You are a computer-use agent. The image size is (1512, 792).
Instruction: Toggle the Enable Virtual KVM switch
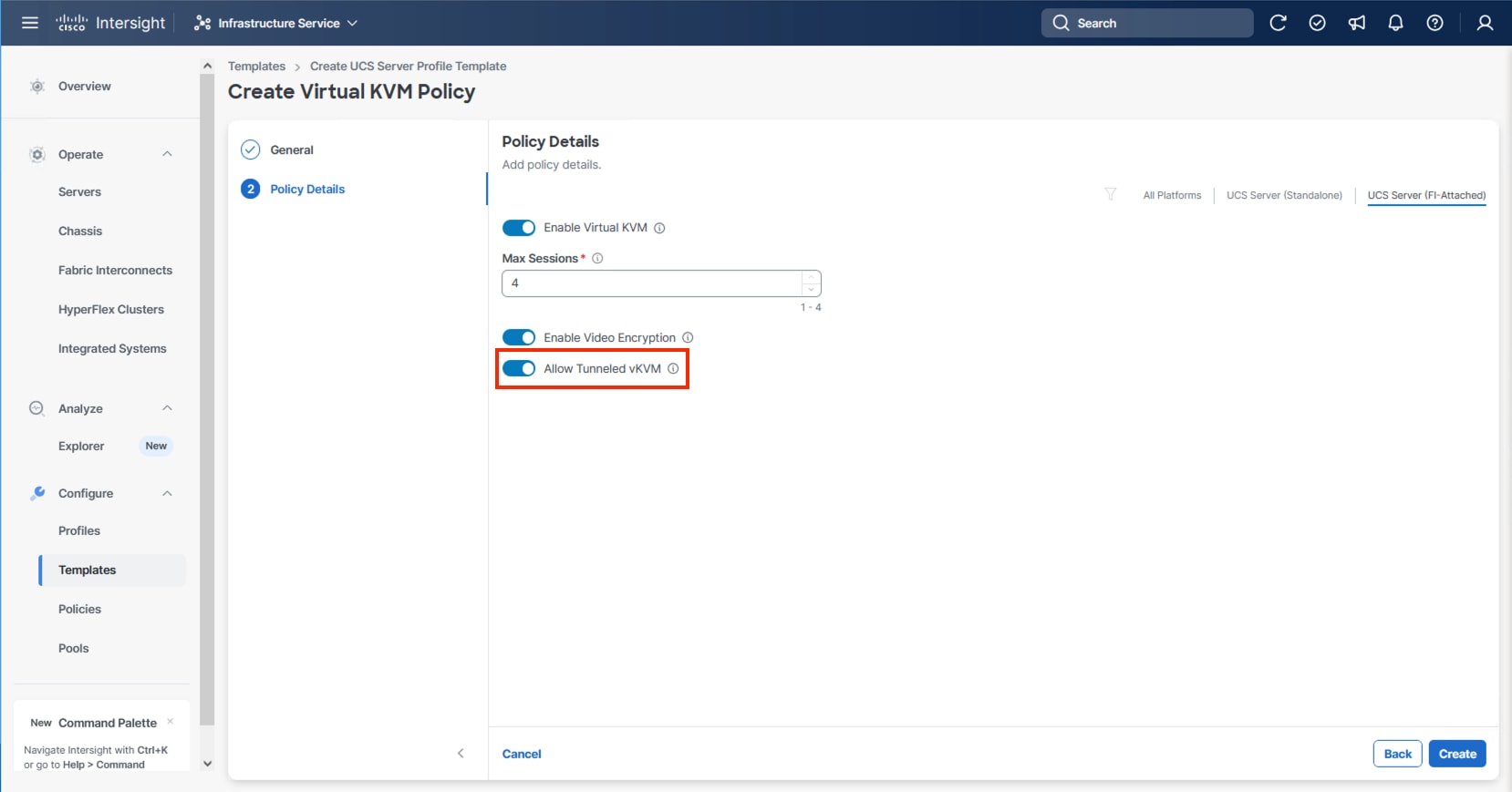(519, 228)
